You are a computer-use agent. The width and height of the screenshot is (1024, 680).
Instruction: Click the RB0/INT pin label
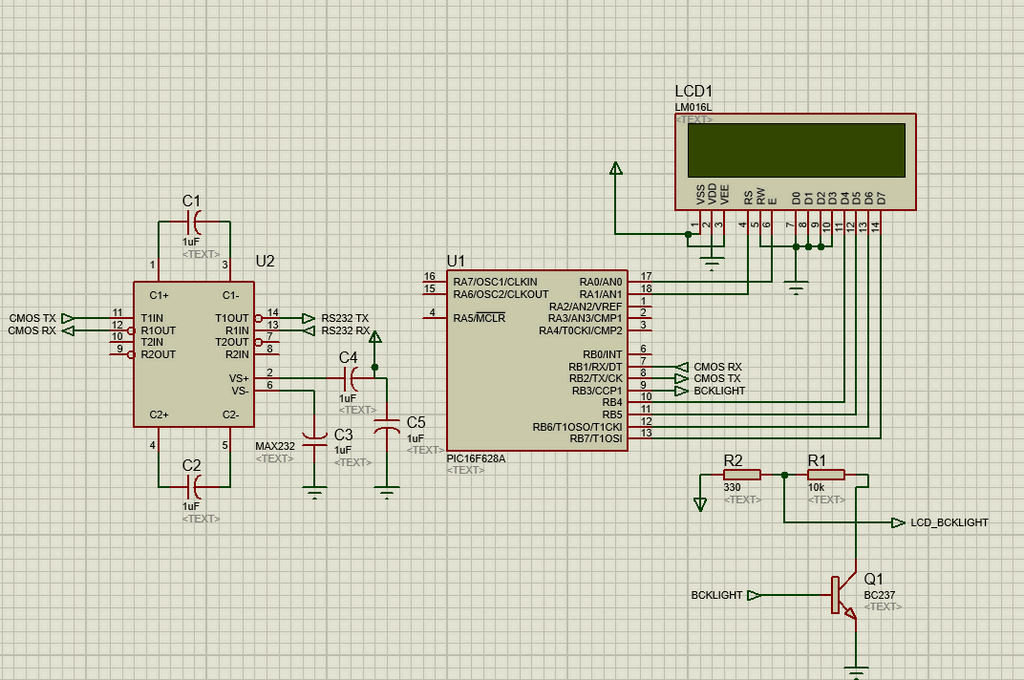point(603,355)
